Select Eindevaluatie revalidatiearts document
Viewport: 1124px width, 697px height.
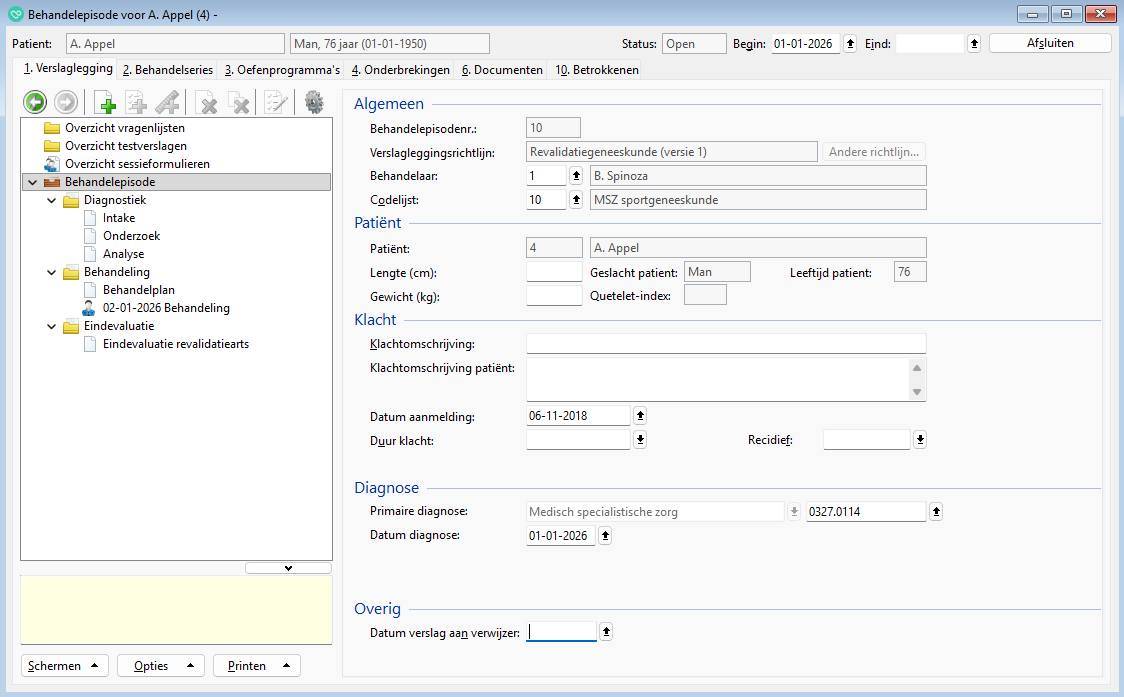point(176,344)
